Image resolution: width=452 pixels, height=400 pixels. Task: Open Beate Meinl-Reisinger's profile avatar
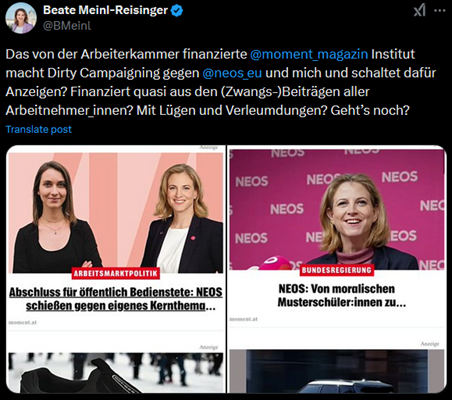21,18
